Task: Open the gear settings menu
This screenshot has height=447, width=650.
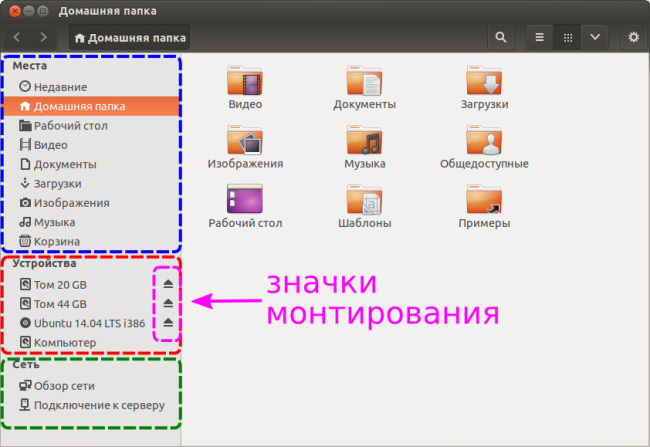Action: pos(633,37)
